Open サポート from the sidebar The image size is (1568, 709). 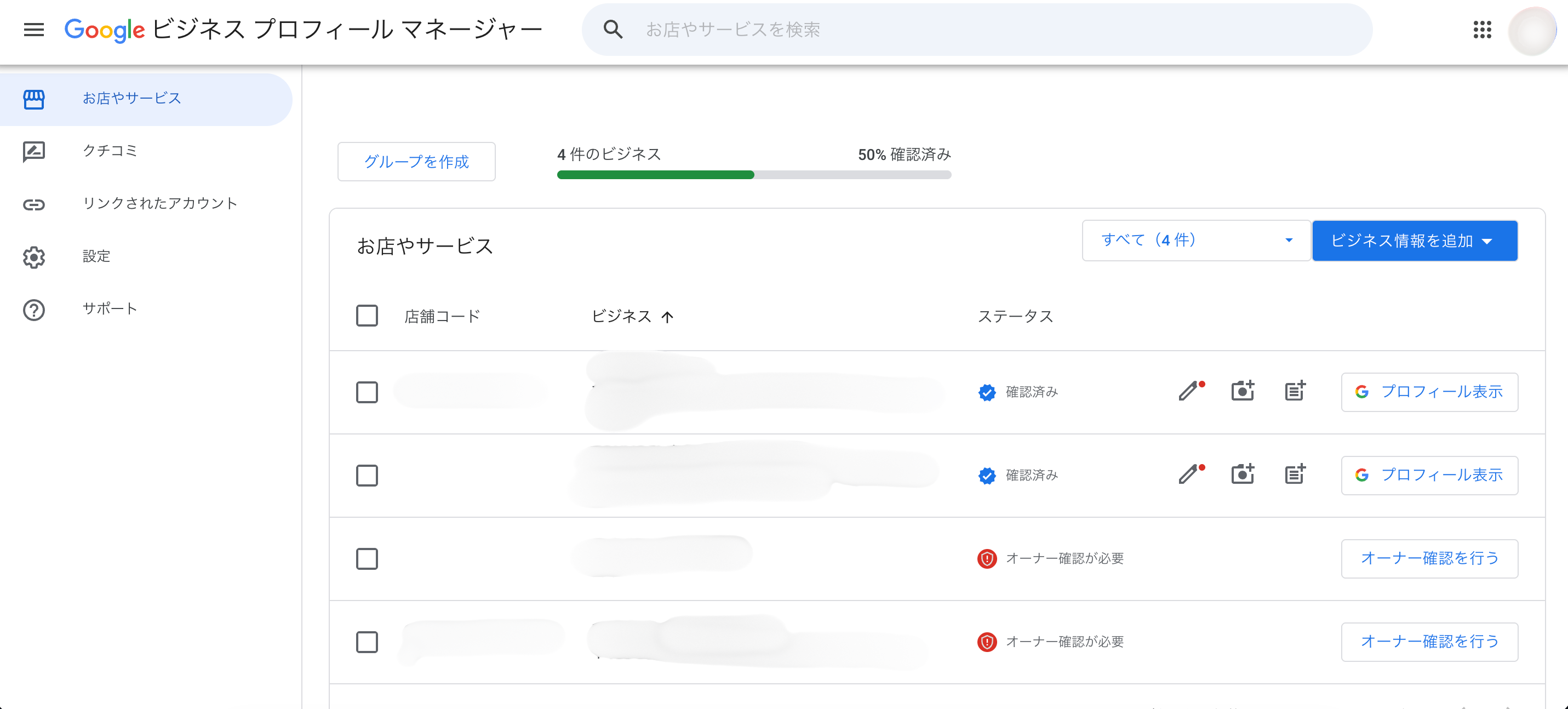[x=33, y=309]
